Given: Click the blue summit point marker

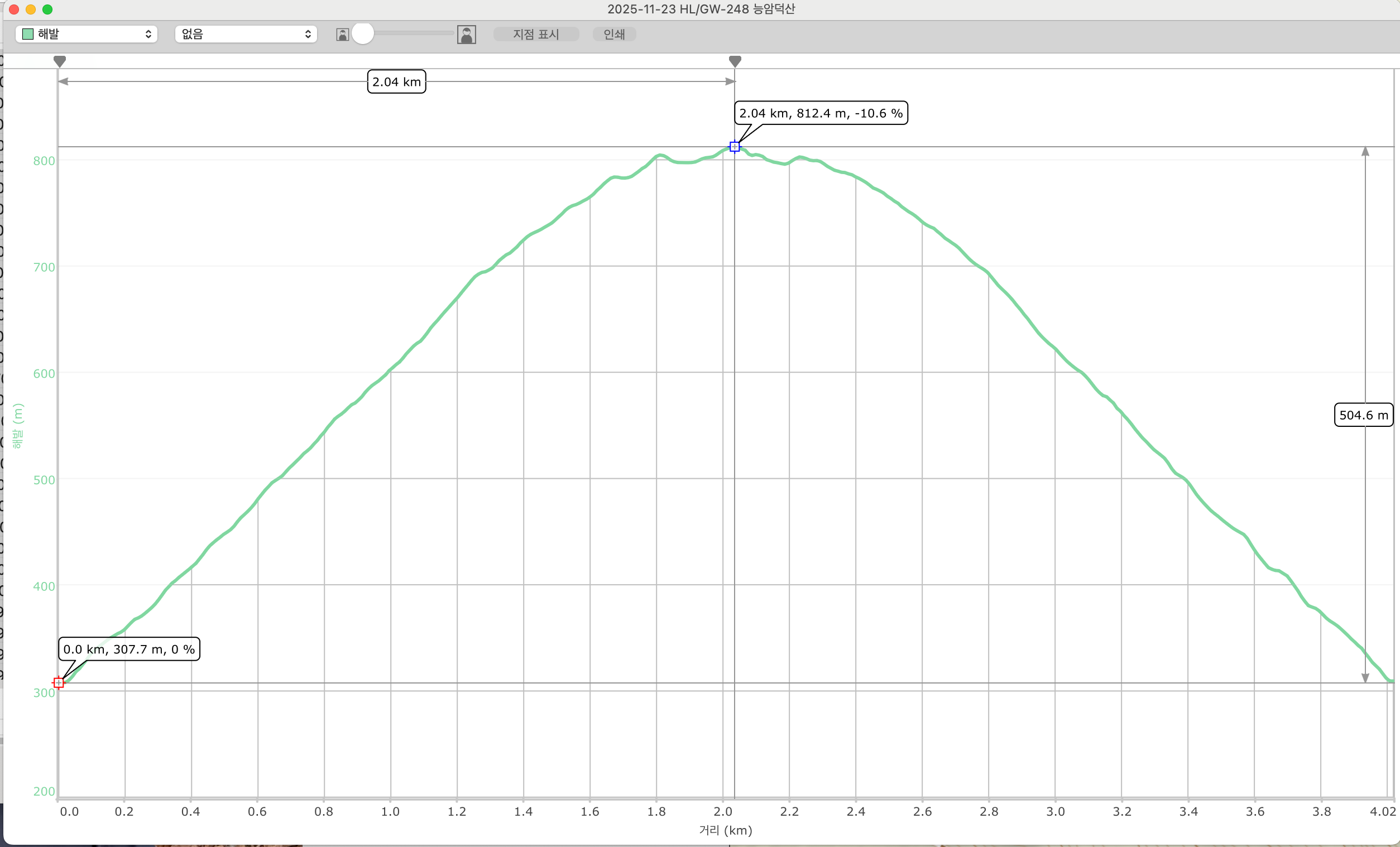Looking at the screenshot, I should pos(734,147).
